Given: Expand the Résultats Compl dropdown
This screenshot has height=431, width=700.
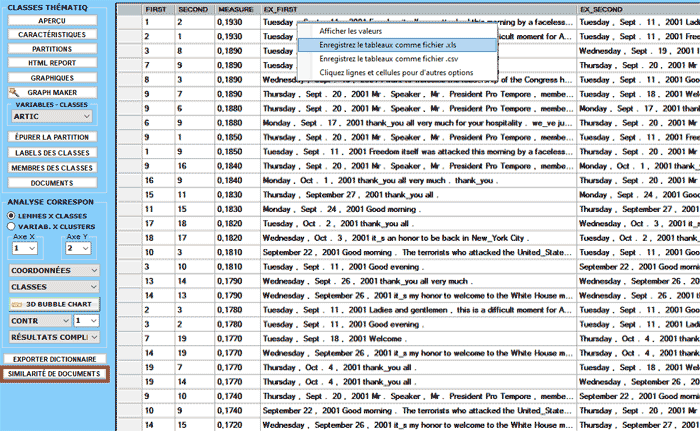Looking at the screenshot, I should coord(54,337).
